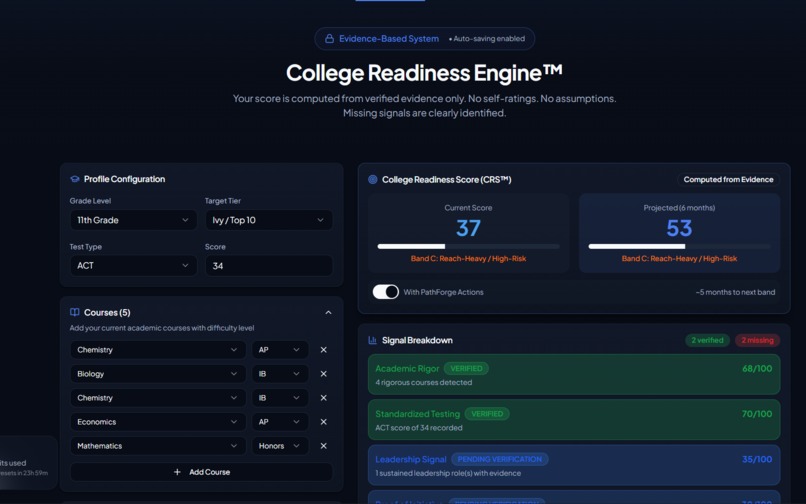Click the Computed from Evidence badge

pos(728,179)
